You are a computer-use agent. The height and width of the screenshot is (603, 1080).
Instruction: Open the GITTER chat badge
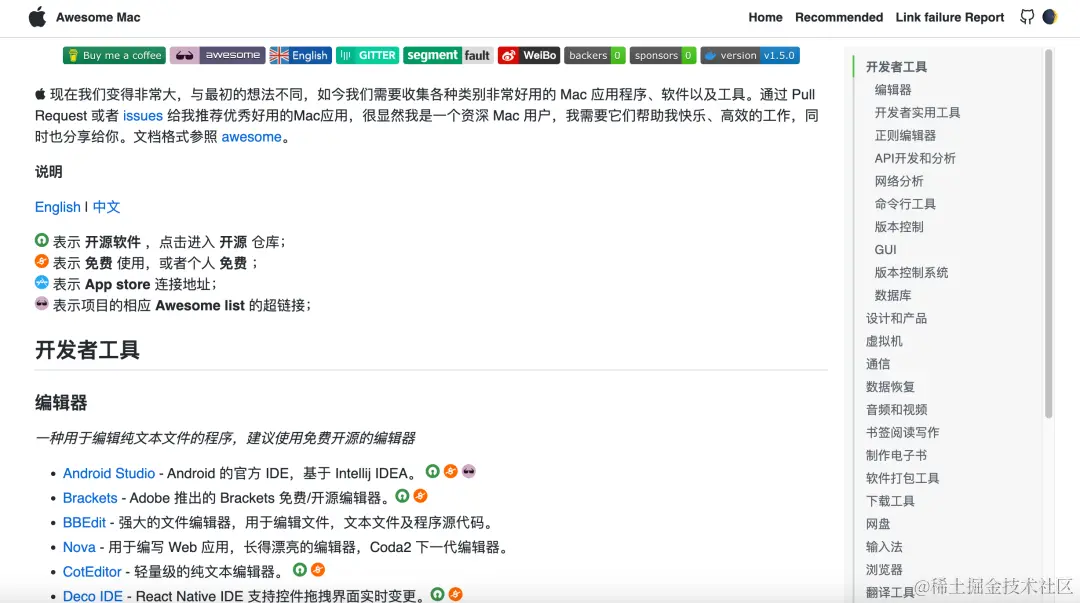(367, 55)
